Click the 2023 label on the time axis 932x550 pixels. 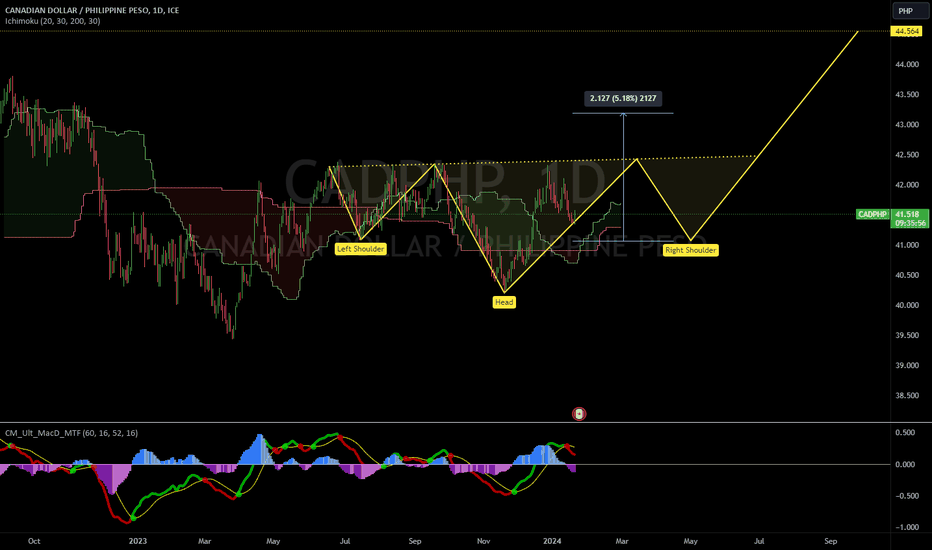138,541
